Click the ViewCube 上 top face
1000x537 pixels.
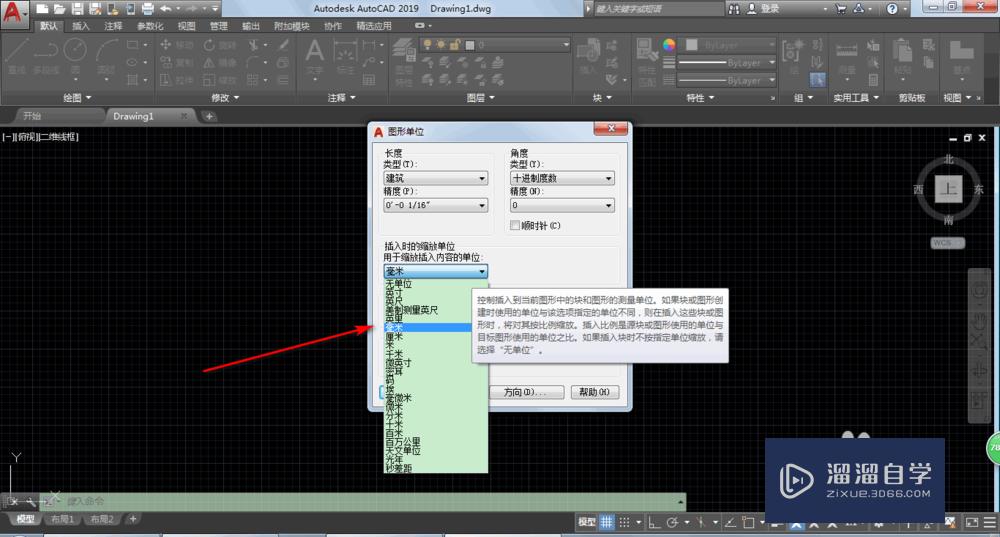coord(948,189)
